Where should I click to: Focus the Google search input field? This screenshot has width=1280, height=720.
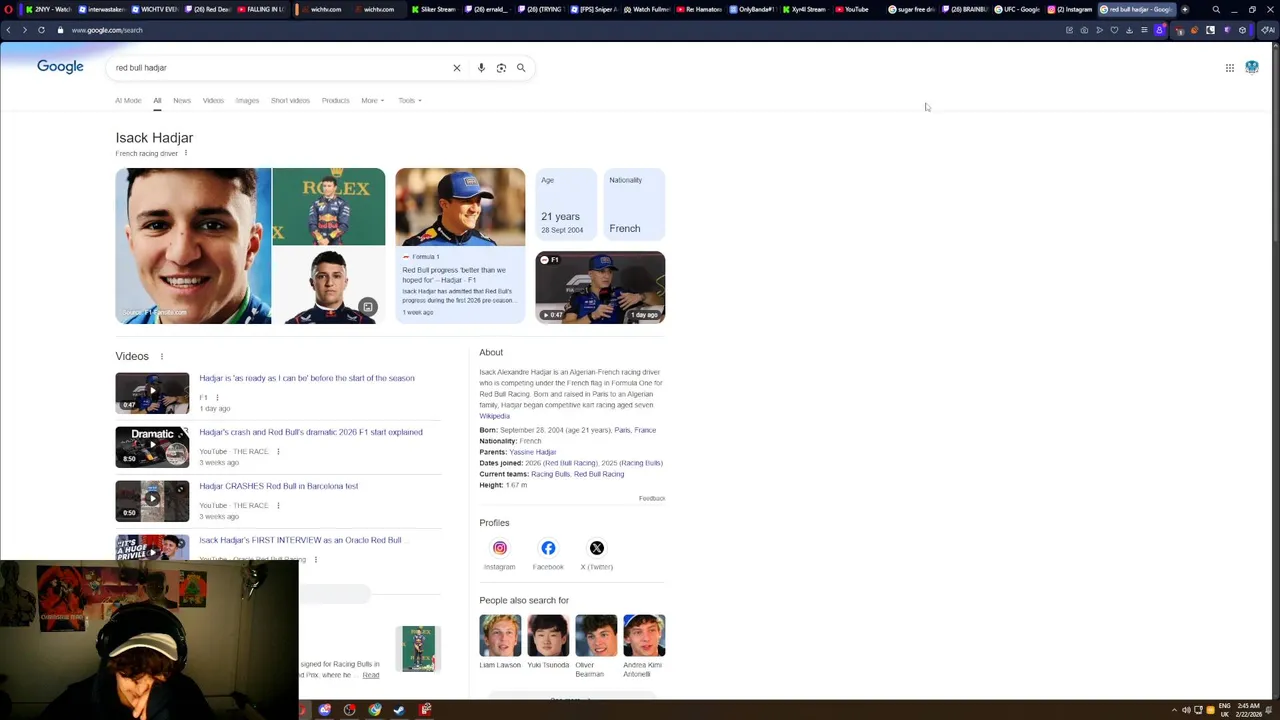[x=280, y=68]
